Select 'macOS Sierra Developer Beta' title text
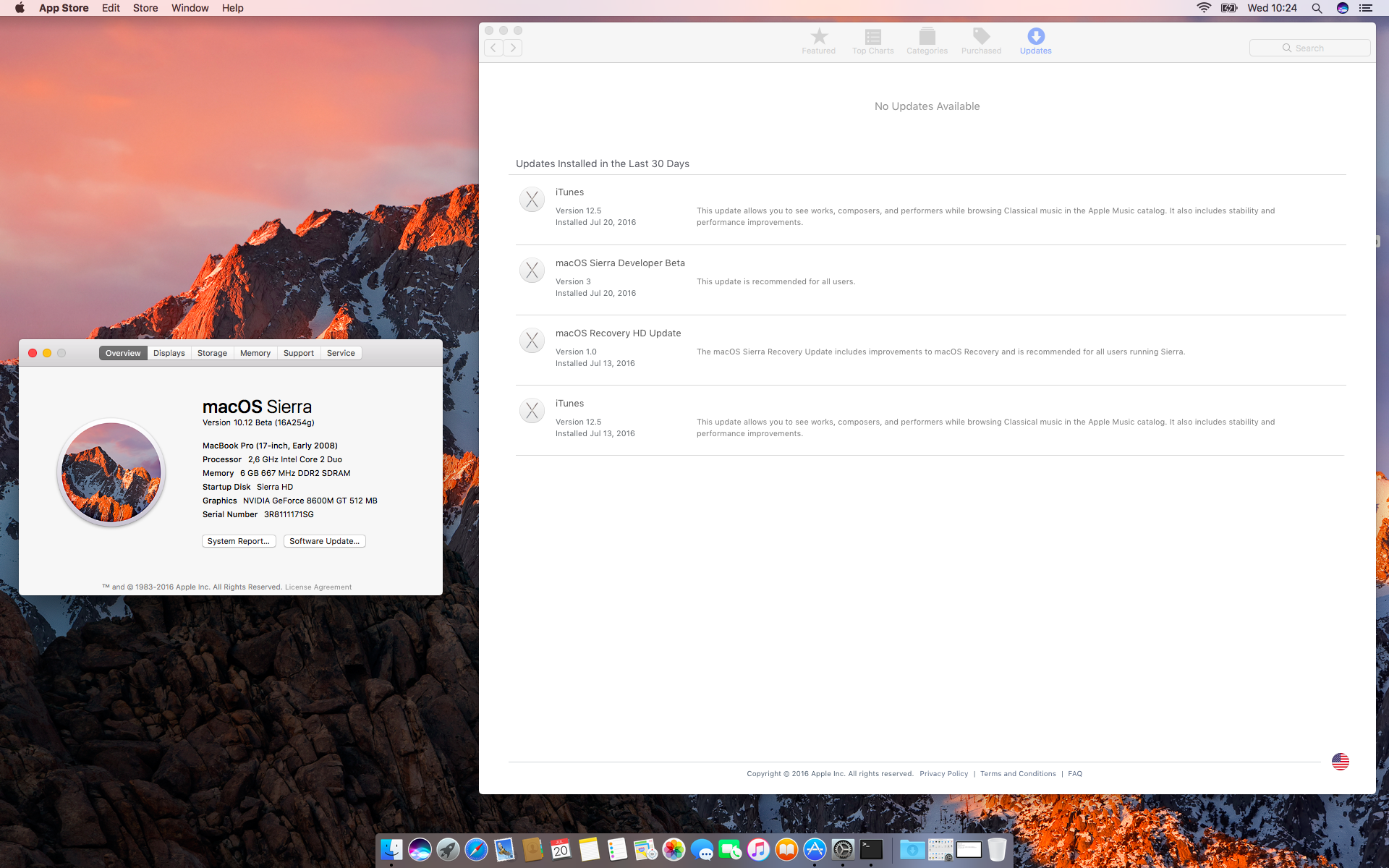The height and width of the screenshot is (868, 1389). [620, 263]
